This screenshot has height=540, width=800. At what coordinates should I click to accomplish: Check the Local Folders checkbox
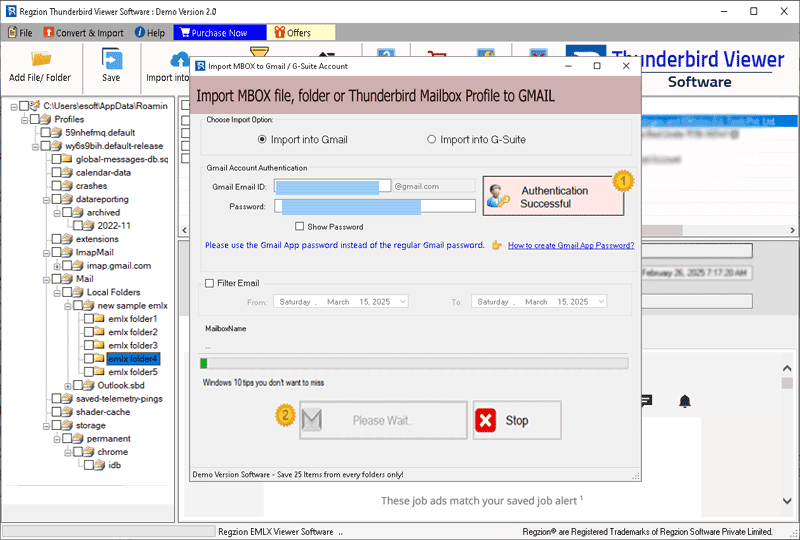tap(67, 292)
